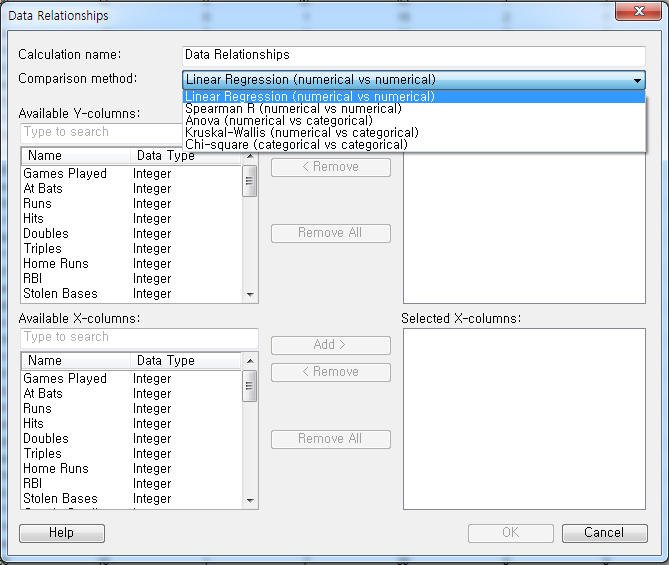Select At Bats in X-columns list
Screen dimensions: 669x565
click(131, 393)
